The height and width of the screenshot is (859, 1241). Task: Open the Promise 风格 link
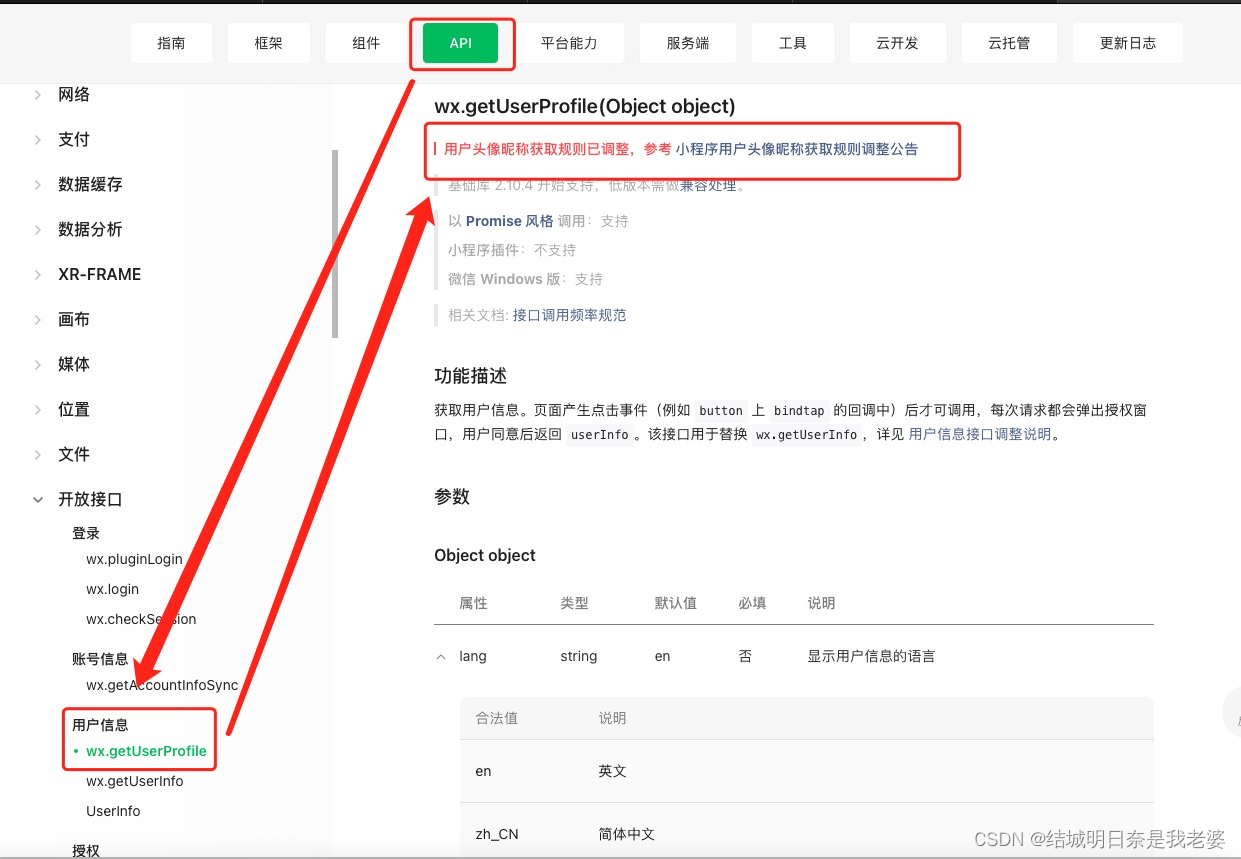point(509,221)
